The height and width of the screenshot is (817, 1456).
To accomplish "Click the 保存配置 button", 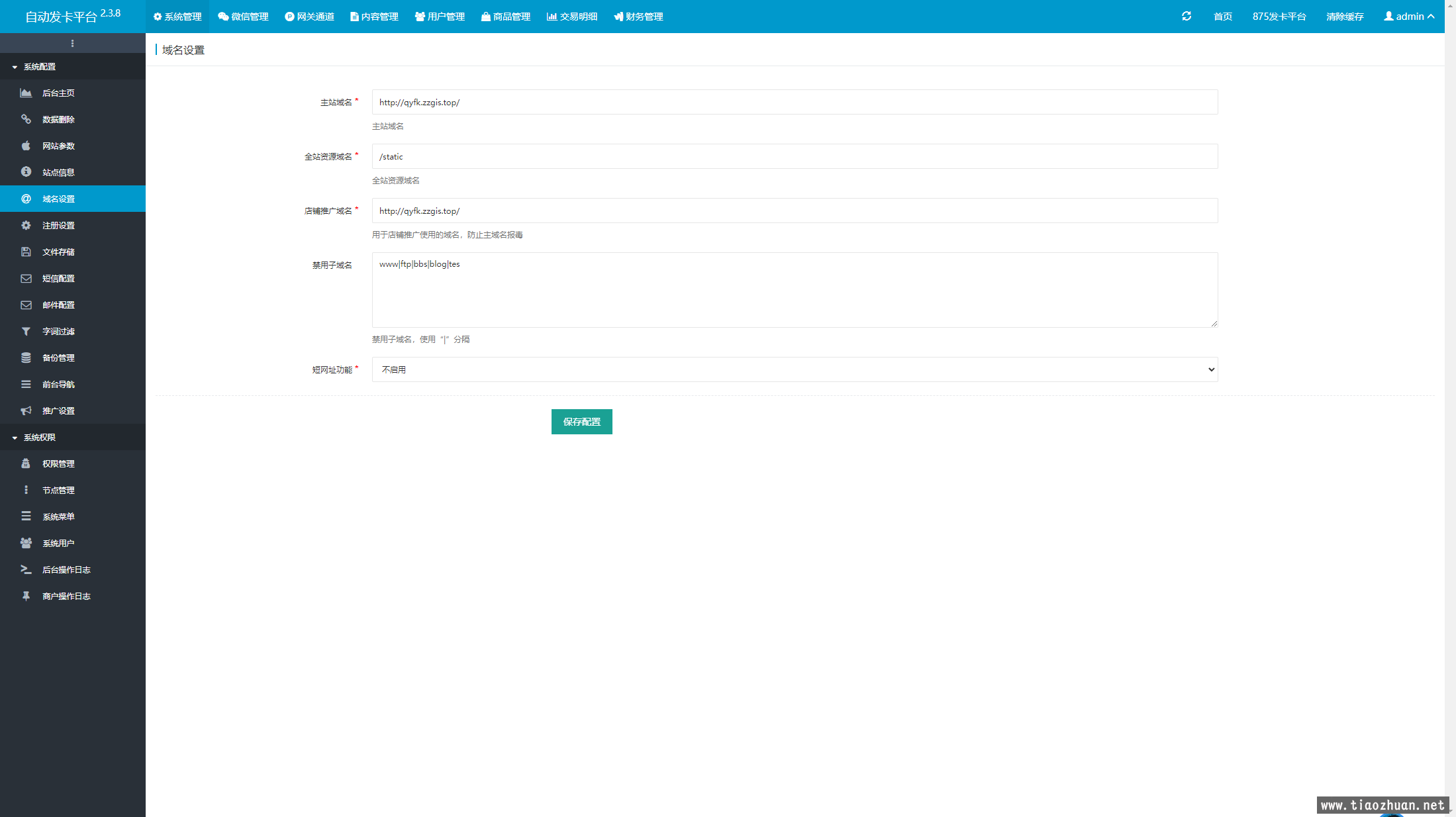I will [581, 422].
